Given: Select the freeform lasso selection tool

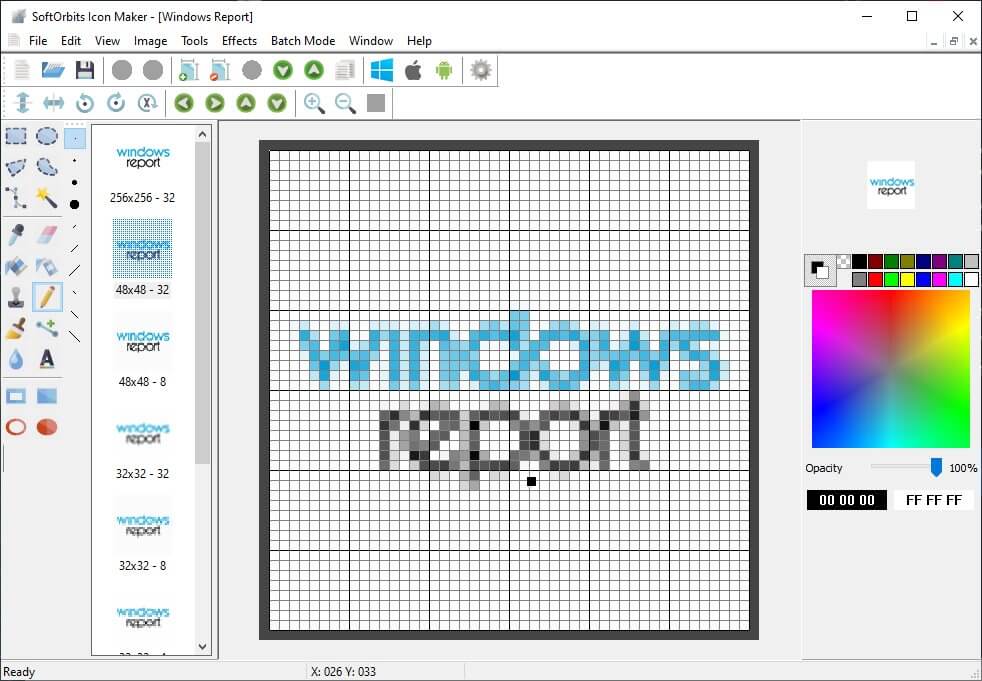Looking at the screenshot, I should pyautogui.click(x=47, y=167).
